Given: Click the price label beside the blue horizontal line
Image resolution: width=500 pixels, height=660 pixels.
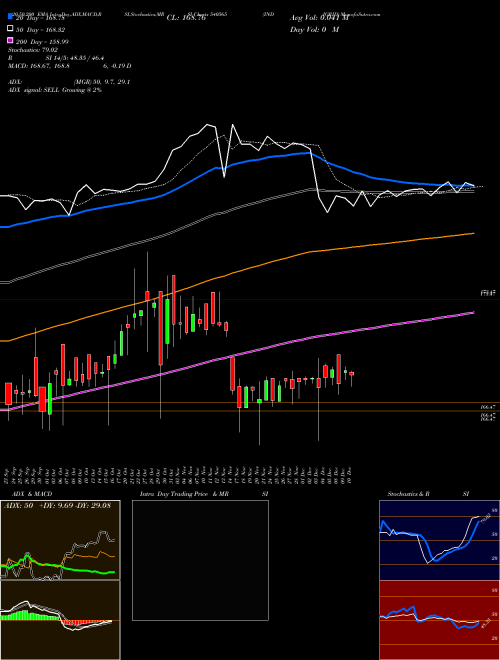Looking at the screenshot, I should [x=489, y=293].
